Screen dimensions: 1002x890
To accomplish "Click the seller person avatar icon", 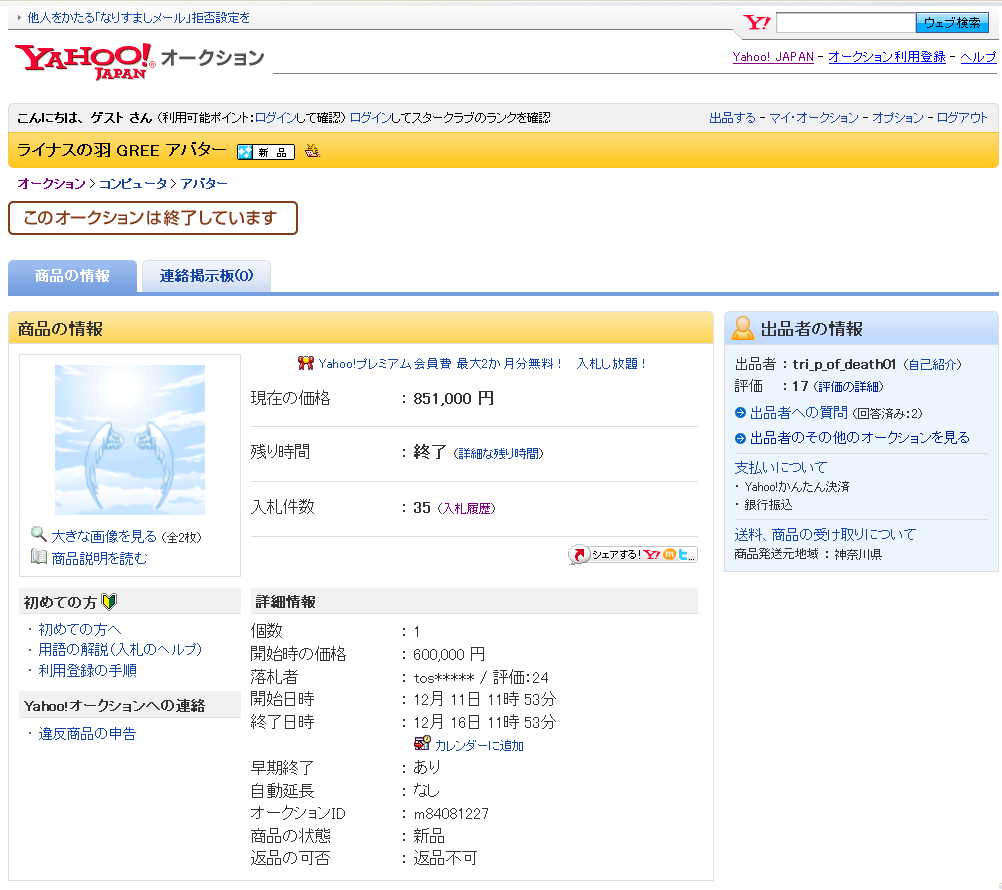I will (743, 328).
